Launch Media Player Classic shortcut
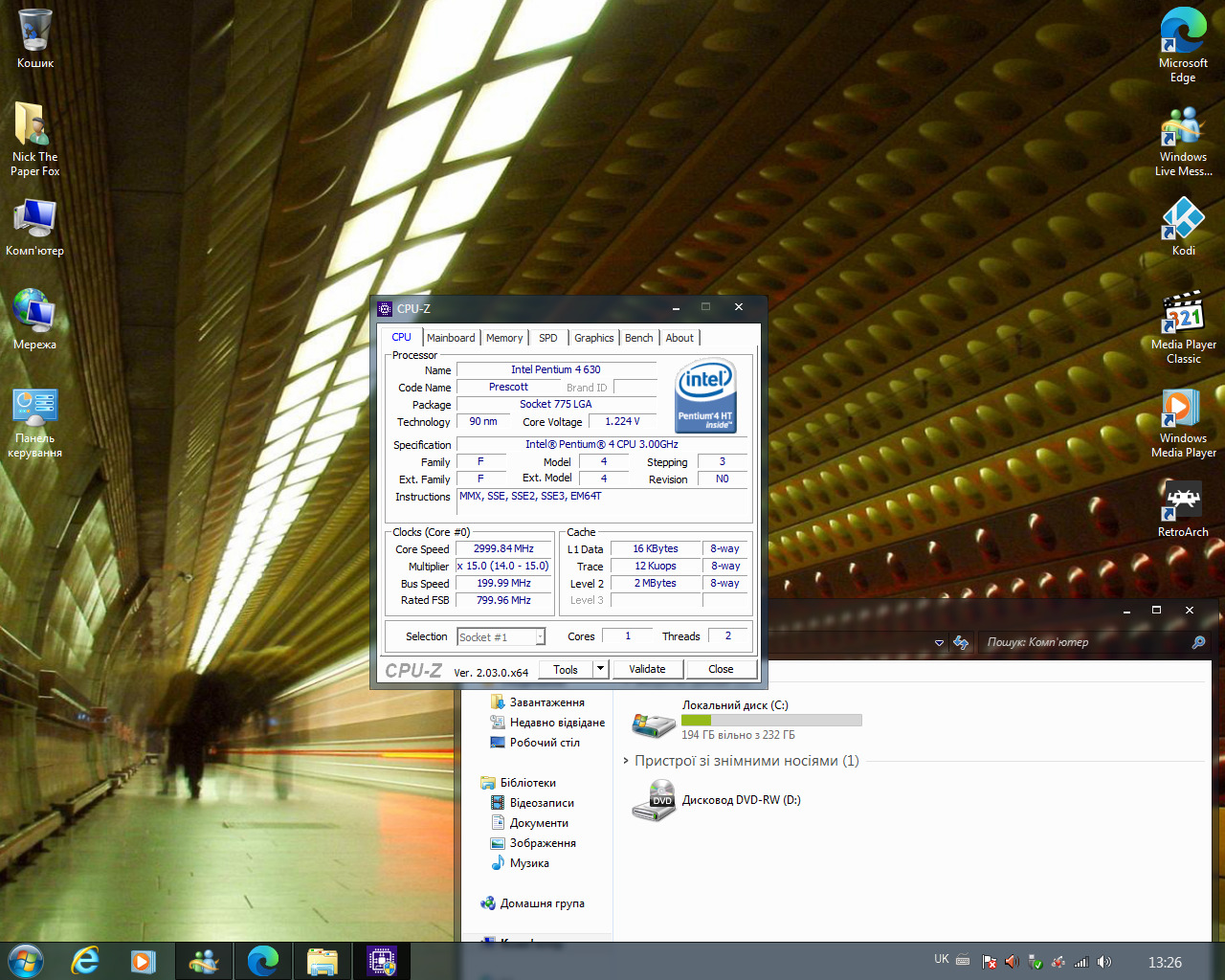The width and height of the screenshot is (1225, 980). [x=1183, y=316]
